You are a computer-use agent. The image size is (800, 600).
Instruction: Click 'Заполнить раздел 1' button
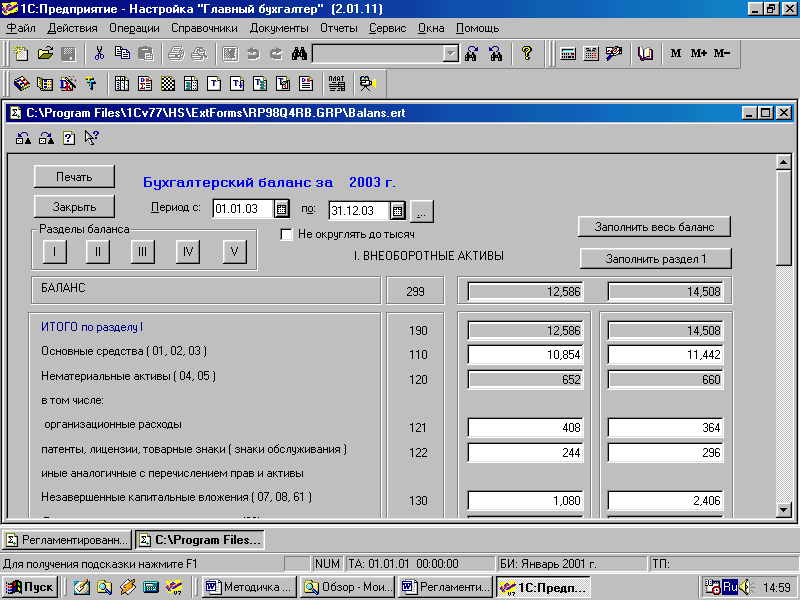656,259
